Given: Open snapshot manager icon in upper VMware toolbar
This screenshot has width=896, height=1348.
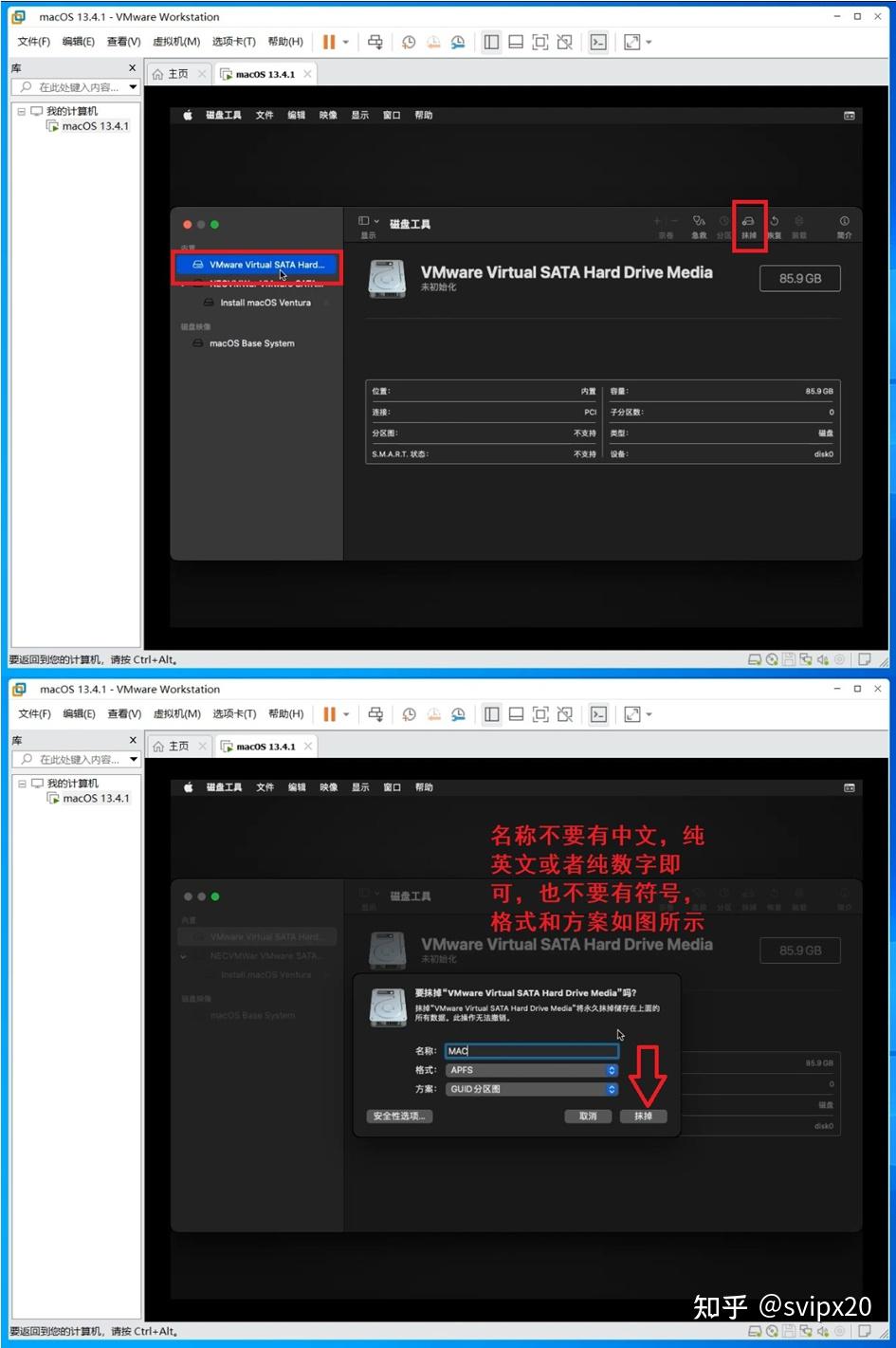Looking at the screenshot, I should pyautogui.click(x=458, y=42).
